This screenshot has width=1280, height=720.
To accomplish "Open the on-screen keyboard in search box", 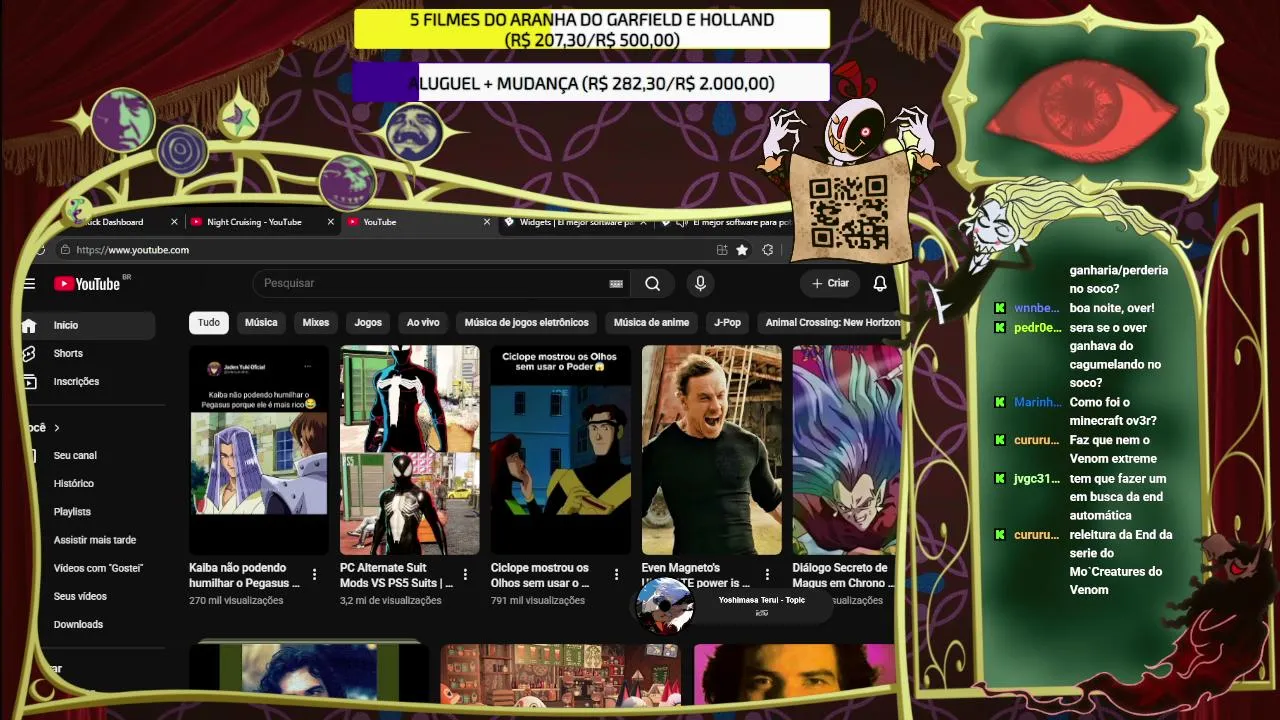I will coord(616,284).
